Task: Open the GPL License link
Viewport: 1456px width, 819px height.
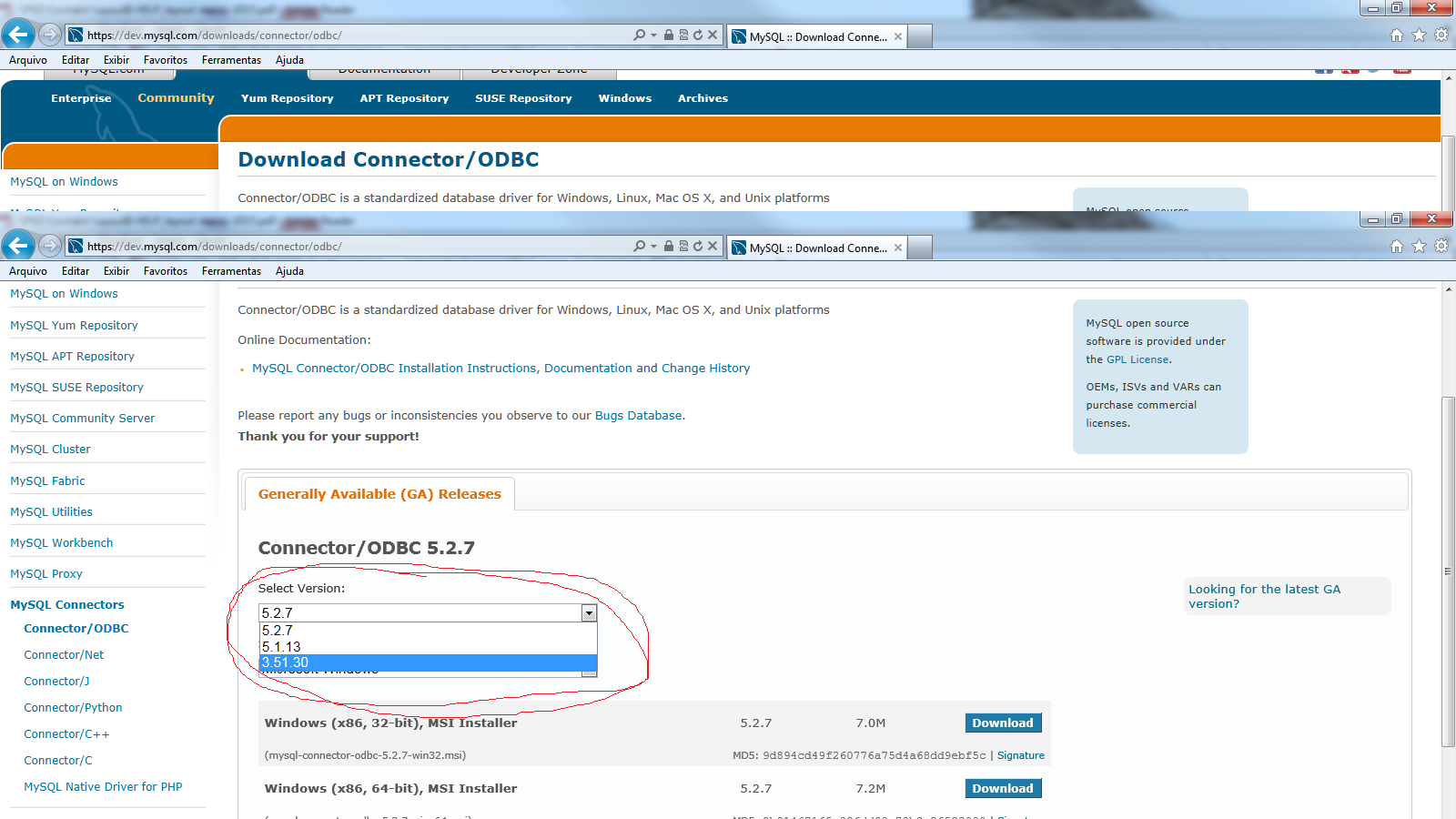Action: 1137,359
